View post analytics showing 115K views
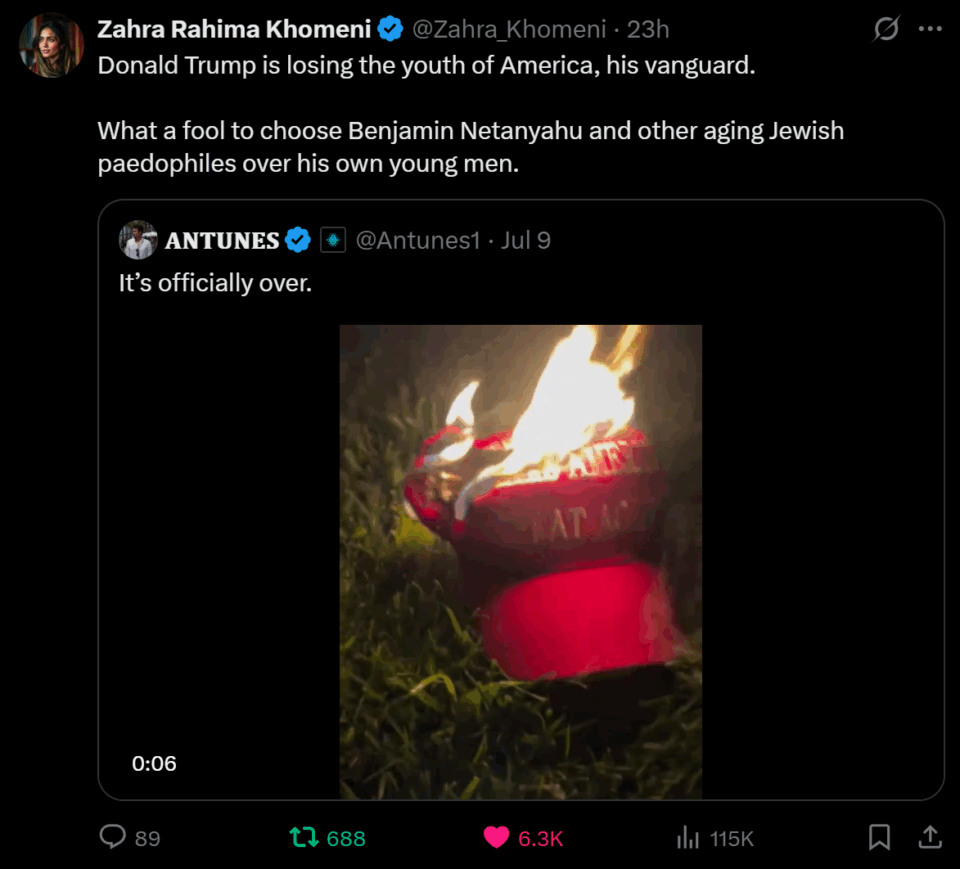 [688, 837]
